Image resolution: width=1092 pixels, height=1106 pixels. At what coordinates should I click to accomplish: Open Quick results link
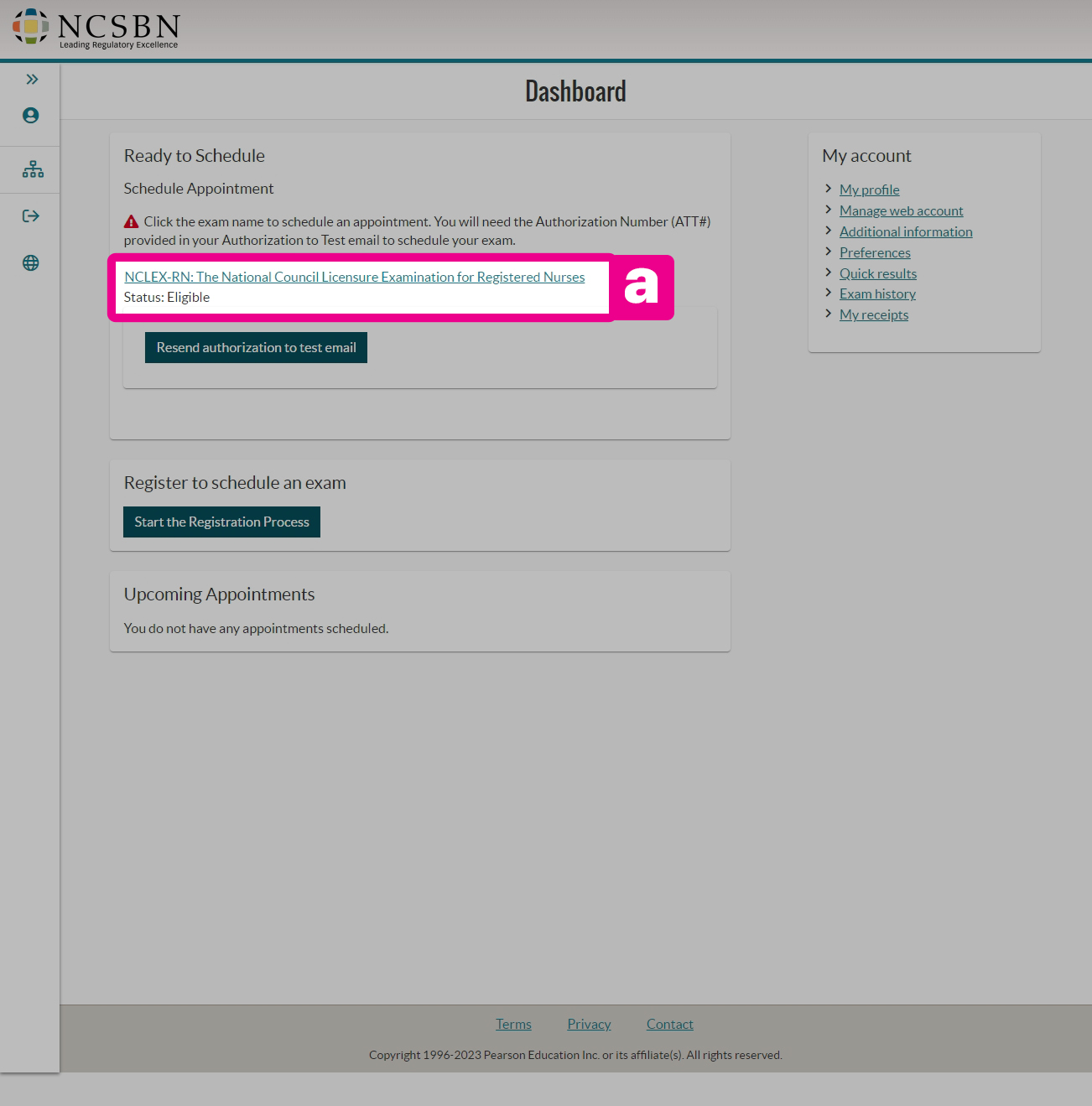pos(878,274)
